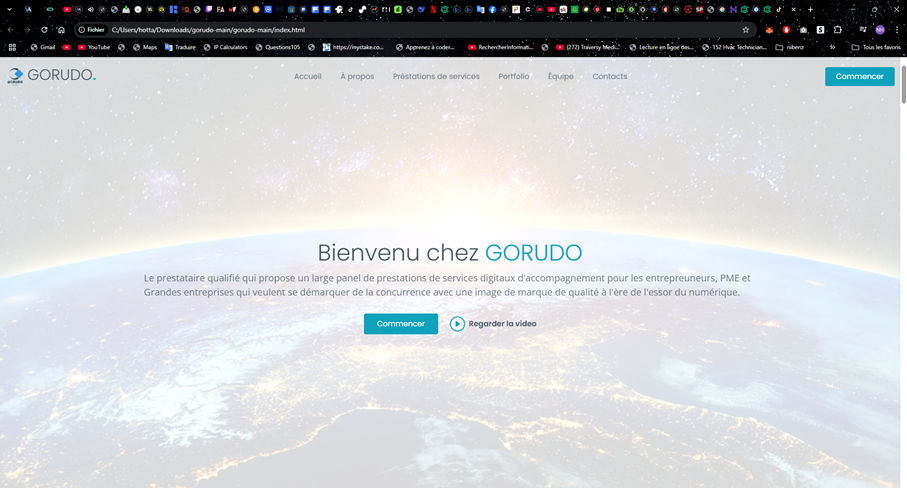The image size is (907, 488).
Task: Open the white S extension icon
Action: 820,29
